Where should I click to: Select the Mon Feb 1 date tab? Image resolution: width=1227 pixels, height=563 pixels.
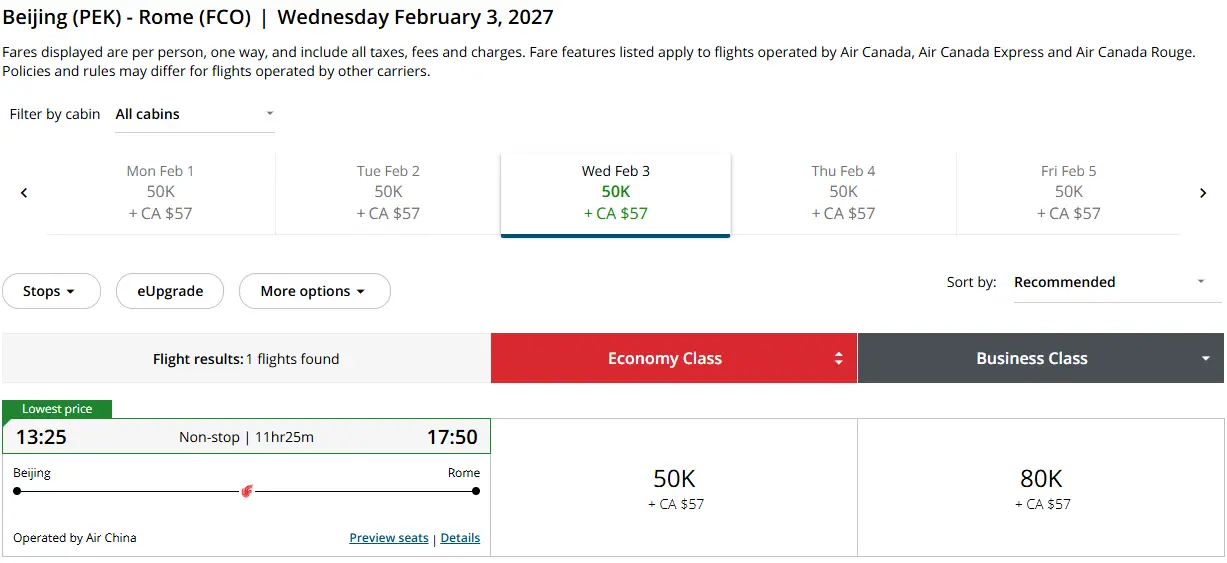(161, 192)
